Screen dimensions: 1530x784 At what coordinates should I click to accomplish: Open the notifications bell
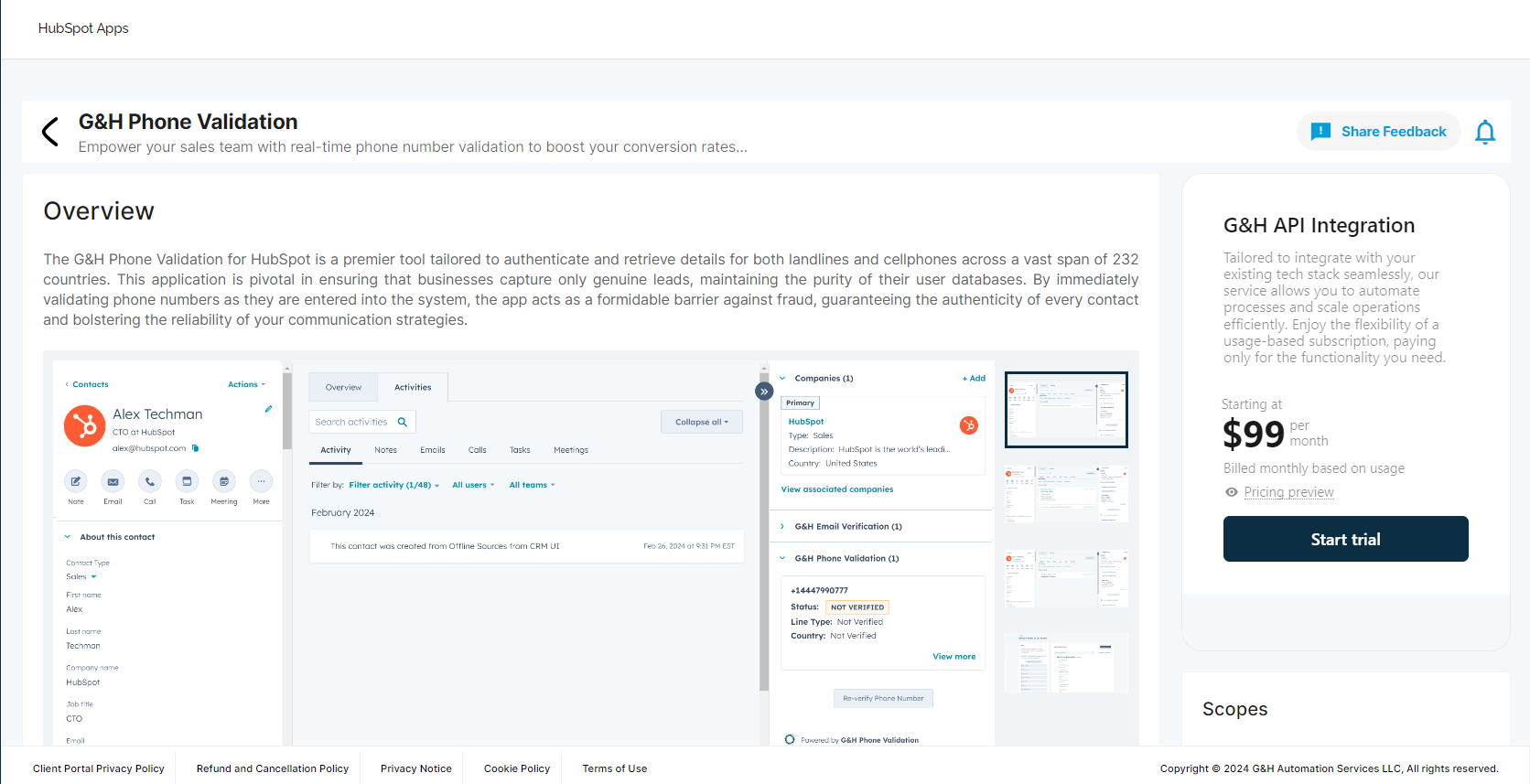(x=1484, y=133)
